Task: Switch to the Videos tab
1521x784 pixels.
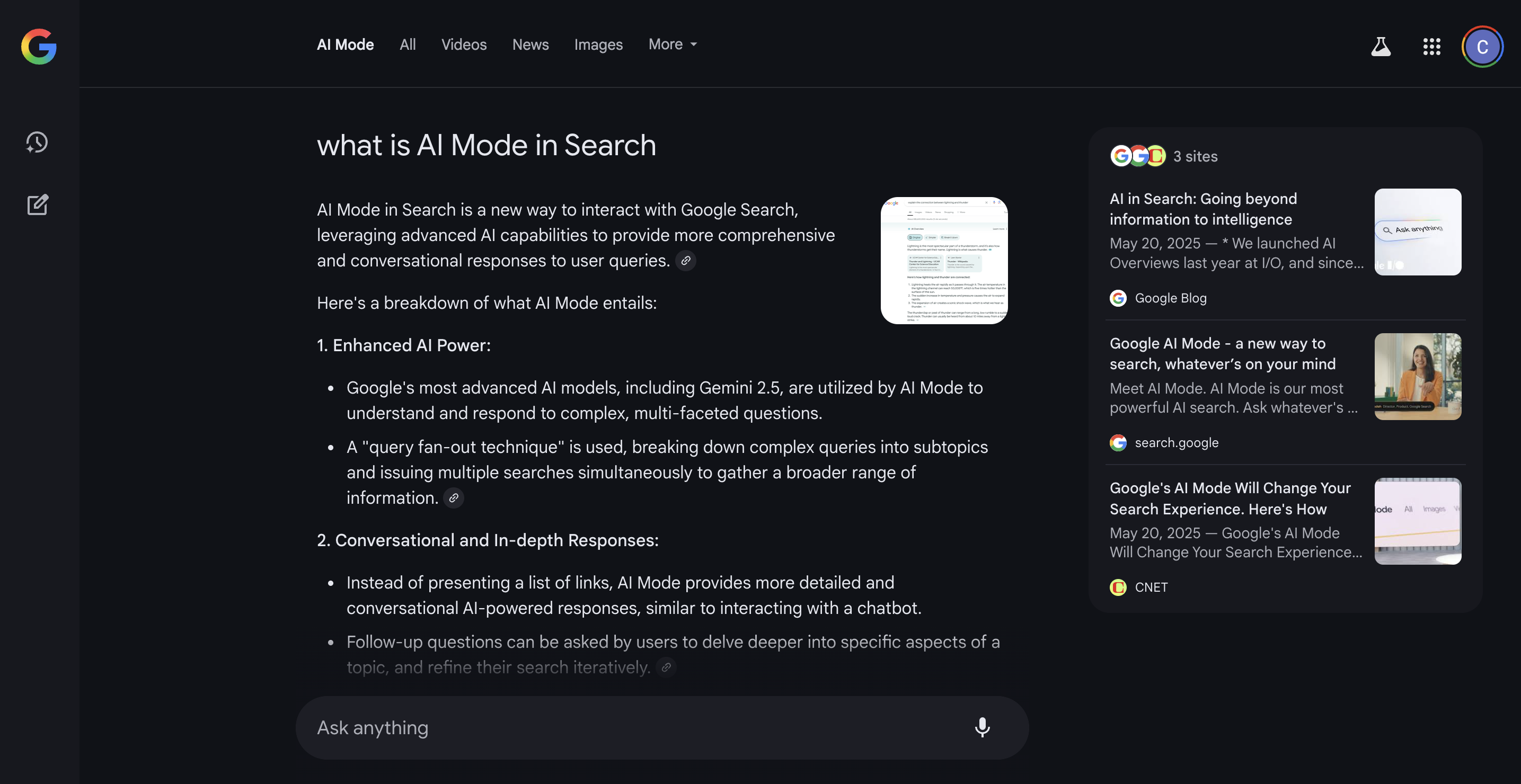Action: (464, 44)
